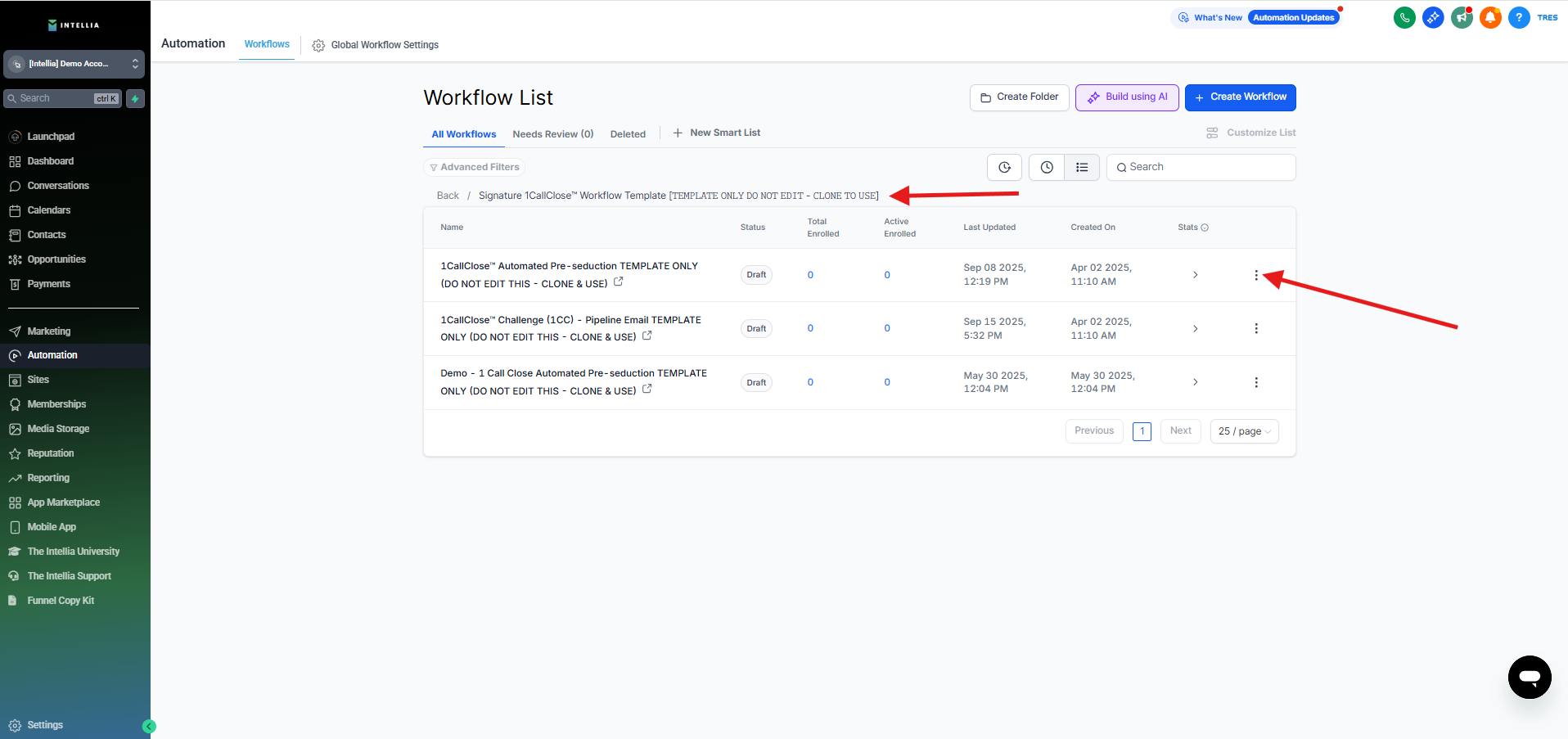Open Dashboard in the sidebar

[x=51, y=161]
